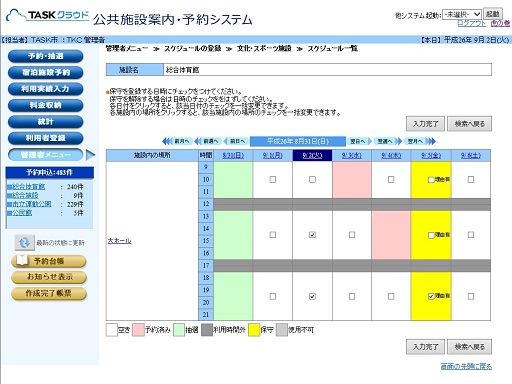Image resolution: width=512 pixels, height=384 pixels.
Task: Open お知らせ表示 button
Action: (49, 277)
